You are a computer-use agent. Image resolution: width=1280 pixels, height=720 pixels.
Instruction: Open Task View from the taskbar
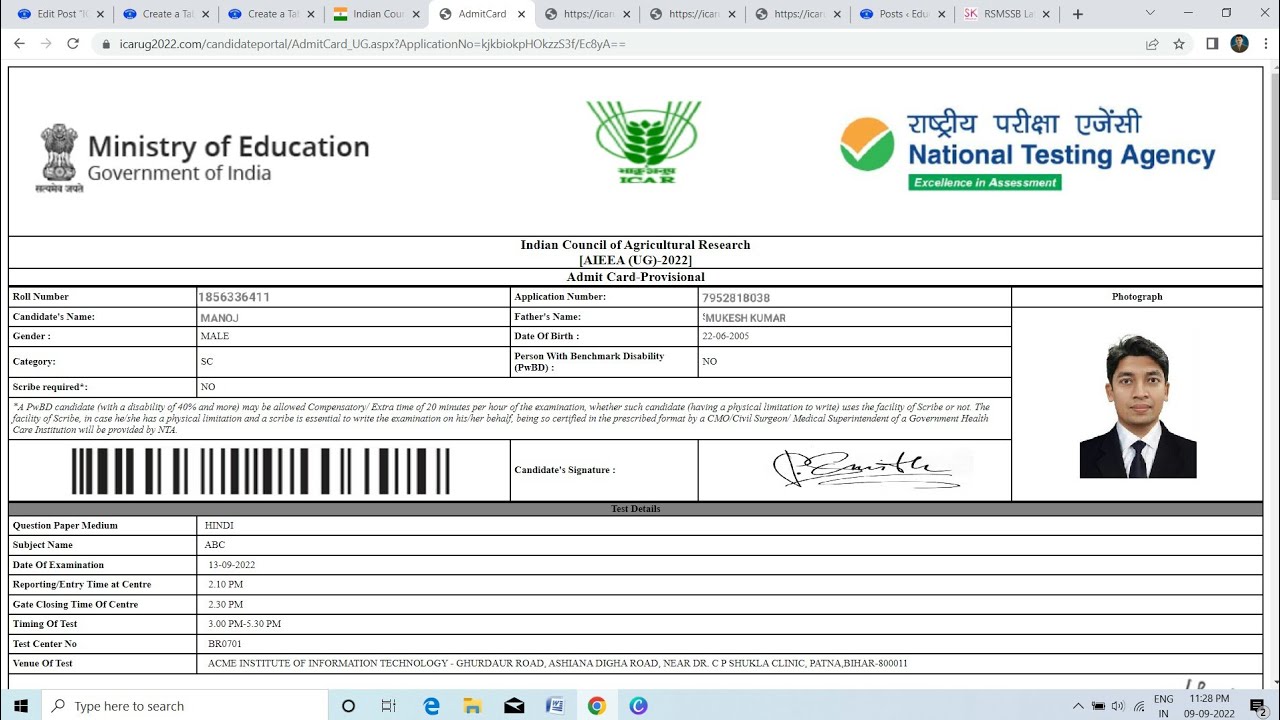[389, 706]
